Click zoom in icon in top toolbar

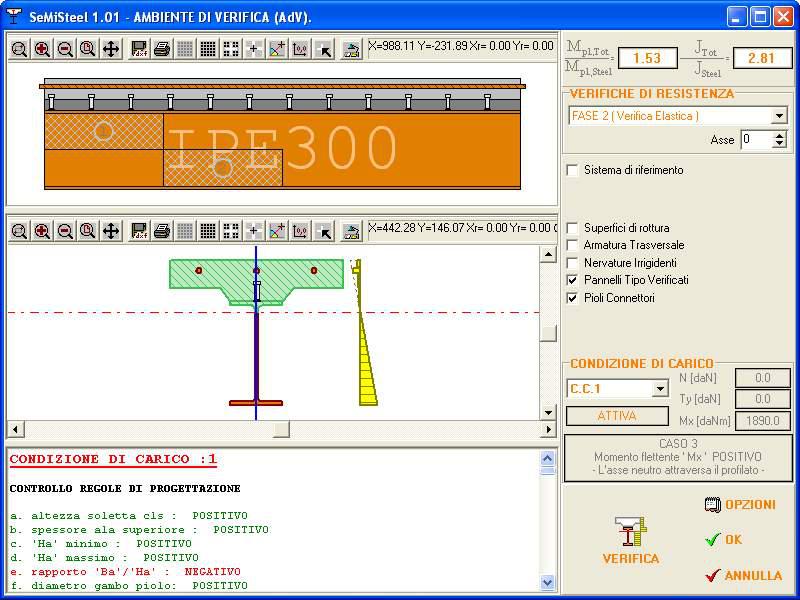click(42, 48)
